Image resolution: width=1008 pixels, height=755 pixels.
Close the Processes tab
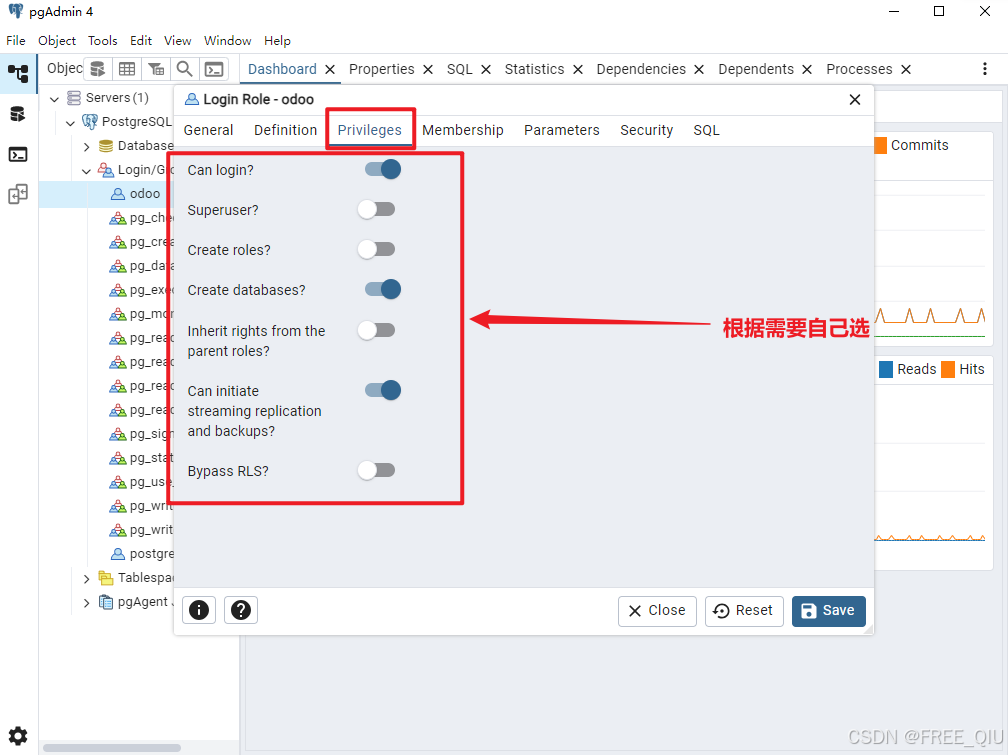point(906,69)
